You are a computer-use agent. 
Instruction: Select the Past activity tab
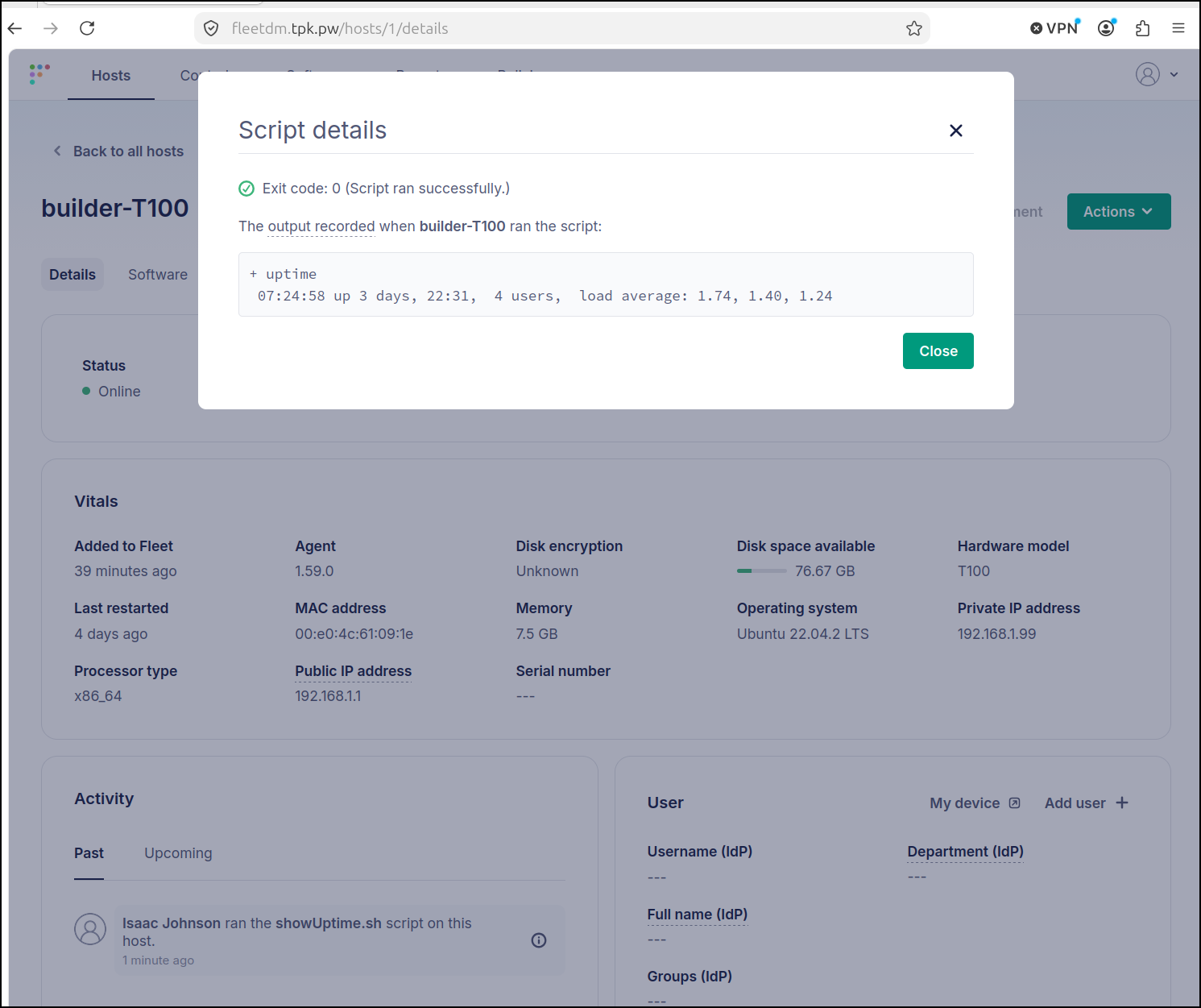(89, 853)
